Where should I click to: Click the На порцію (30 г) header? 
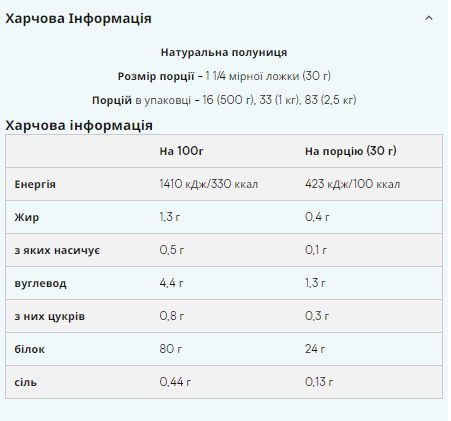[x=351, y=151]
